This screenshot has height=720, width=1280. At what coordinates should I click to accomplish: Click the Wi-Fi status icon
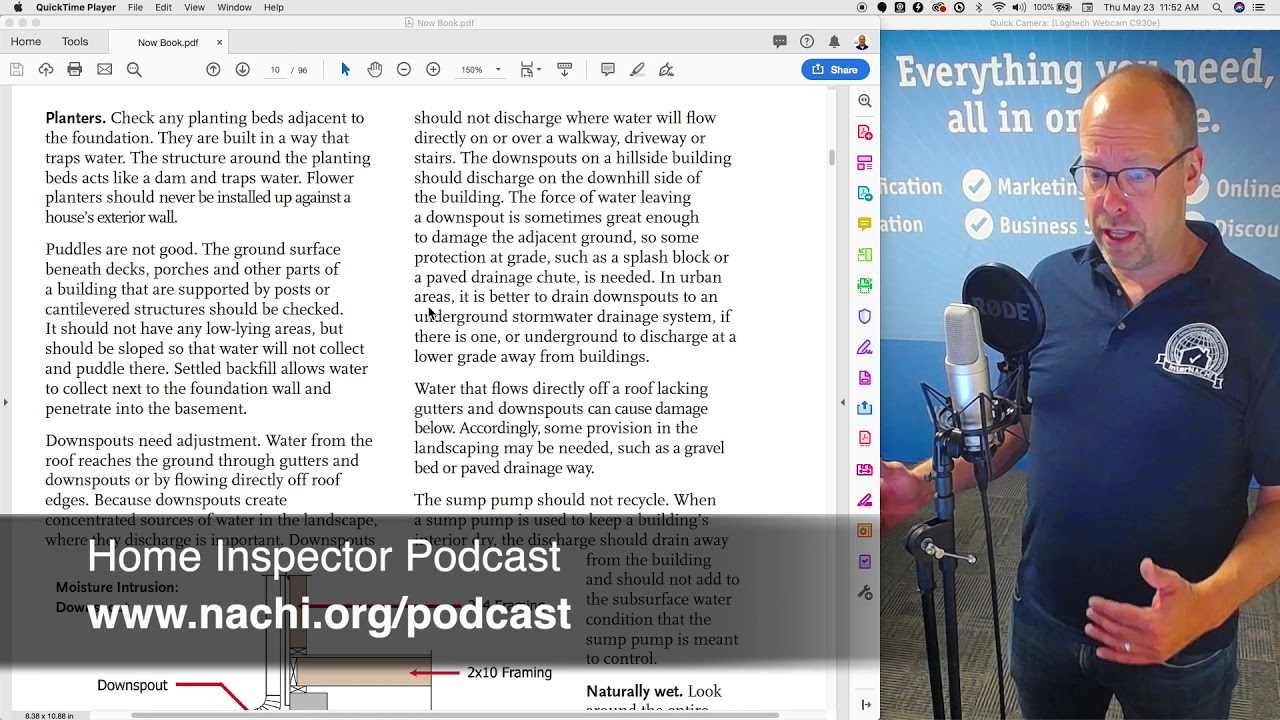tap(998, 7)
